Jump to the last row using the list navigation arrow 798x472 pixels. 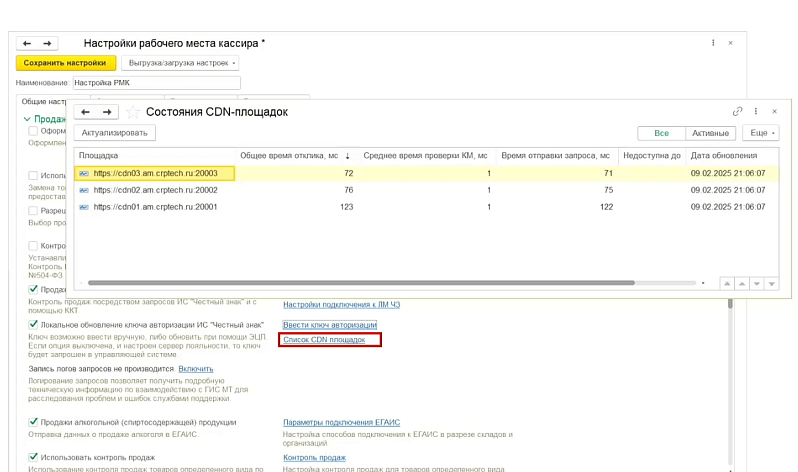(x=772, y=284)
